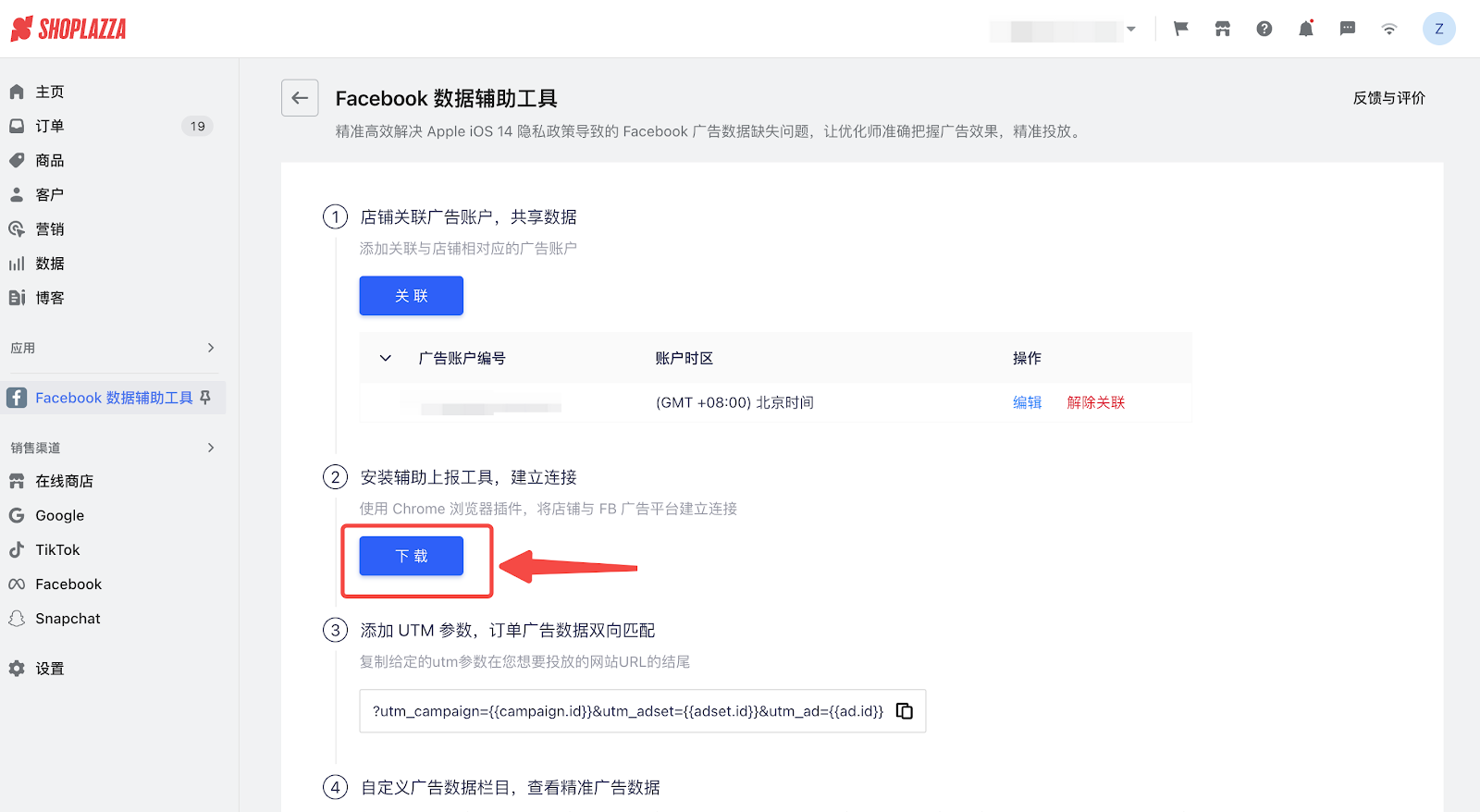Open the help question mark icon
This screenshot has height=812, width=1480.
(1264, 29)
